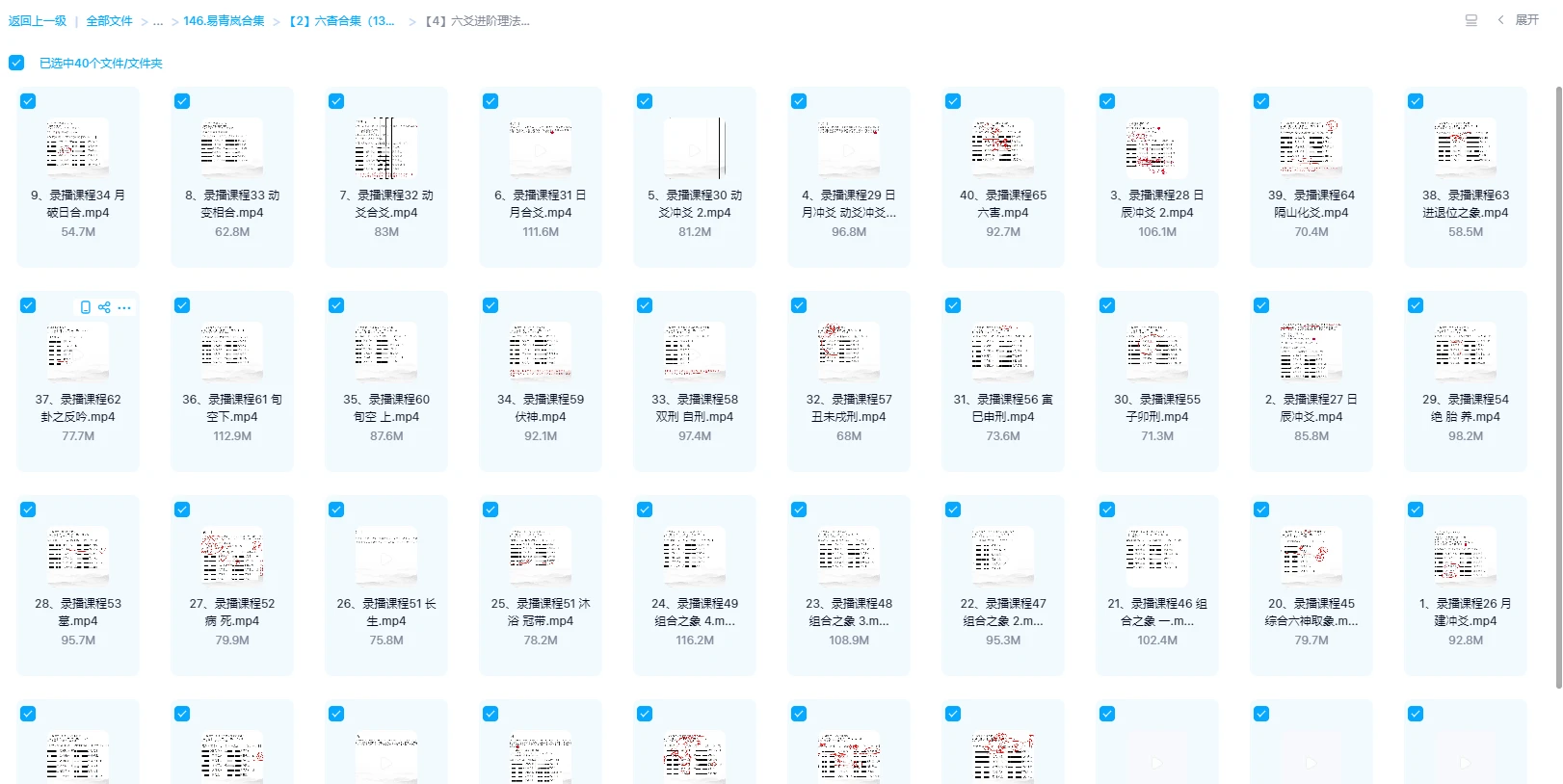This screenshot has width=1563, height=784.
Task: Open thumbnail of 录播课程58 双刑 自刑.mp4
Action: (x=695, y=352)
